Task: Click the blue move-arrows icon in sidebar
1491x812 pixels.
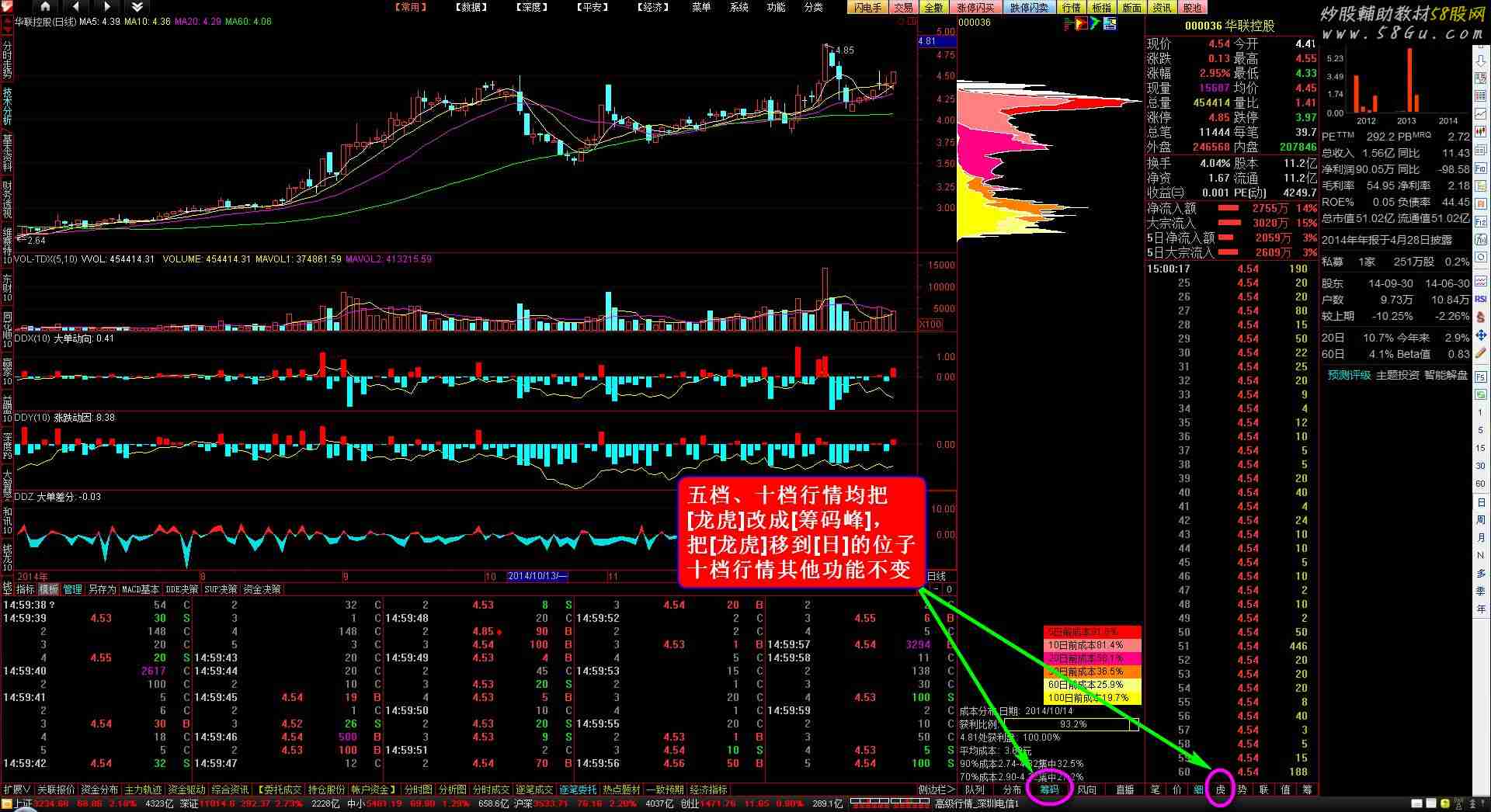Action: point(1481,335)
